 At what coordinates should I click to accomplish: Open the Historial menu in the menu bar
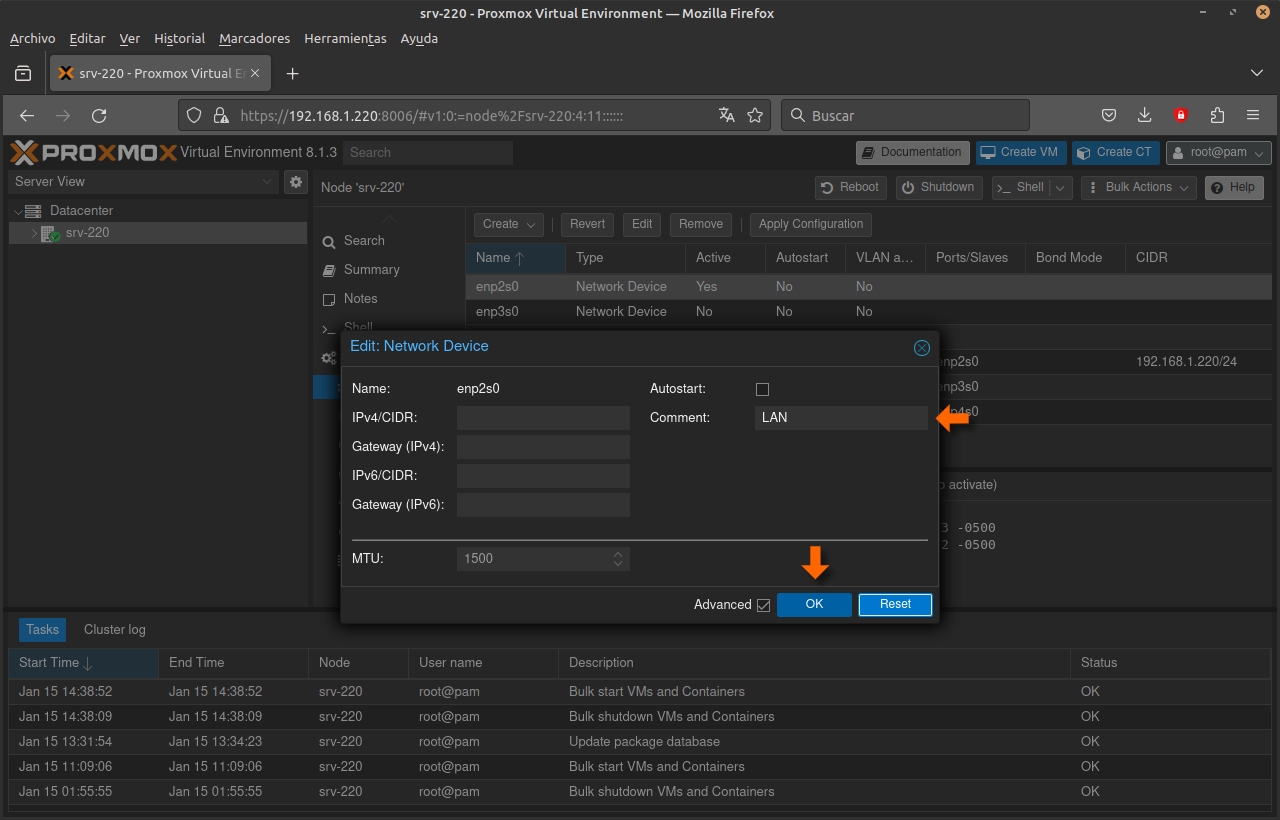pyautogui.click(x=179, y=39)
